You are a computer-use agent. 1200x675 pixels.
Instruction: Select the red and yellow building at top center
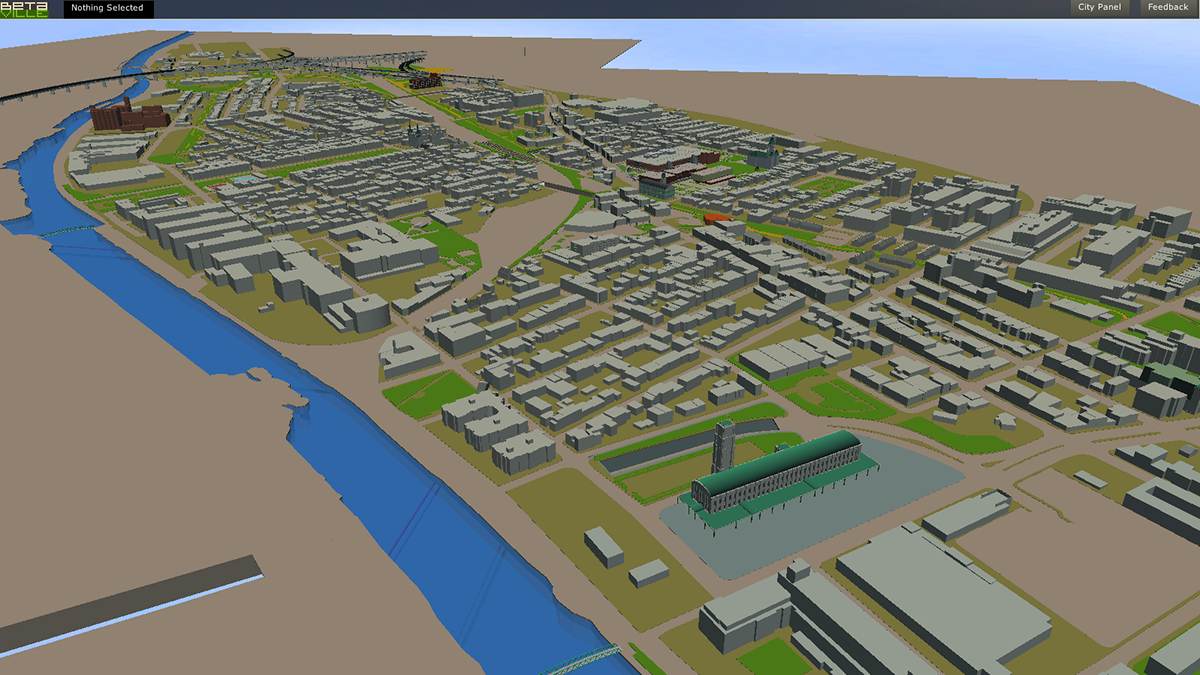427,80
